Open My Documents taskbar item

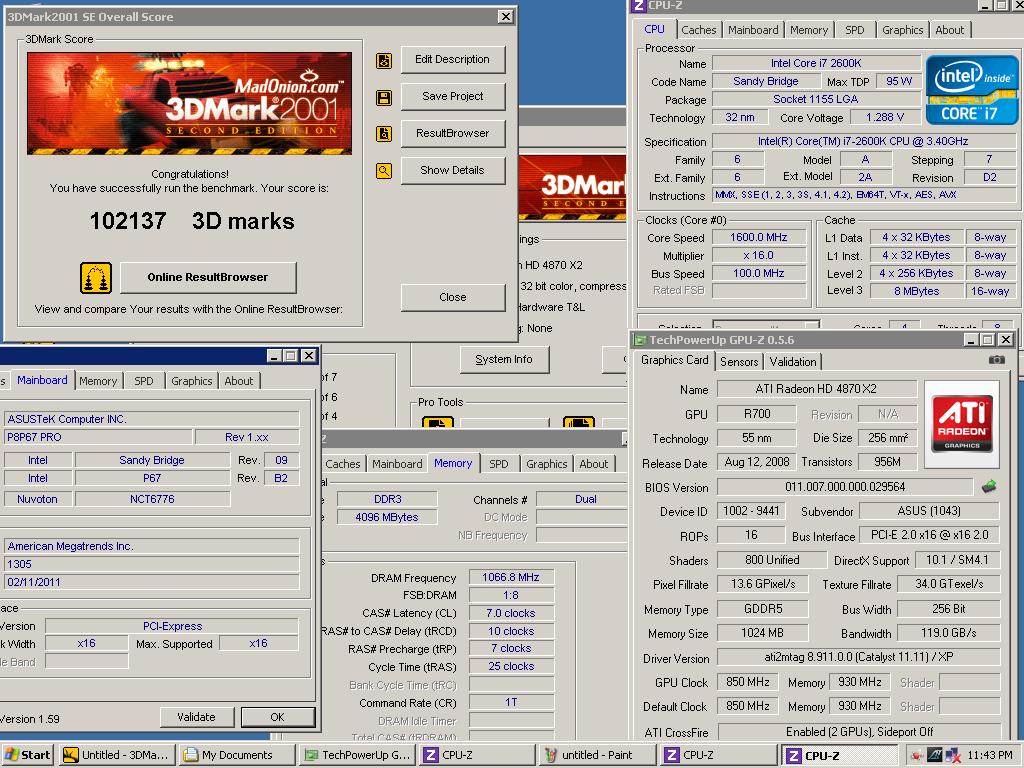pos(236,755)
